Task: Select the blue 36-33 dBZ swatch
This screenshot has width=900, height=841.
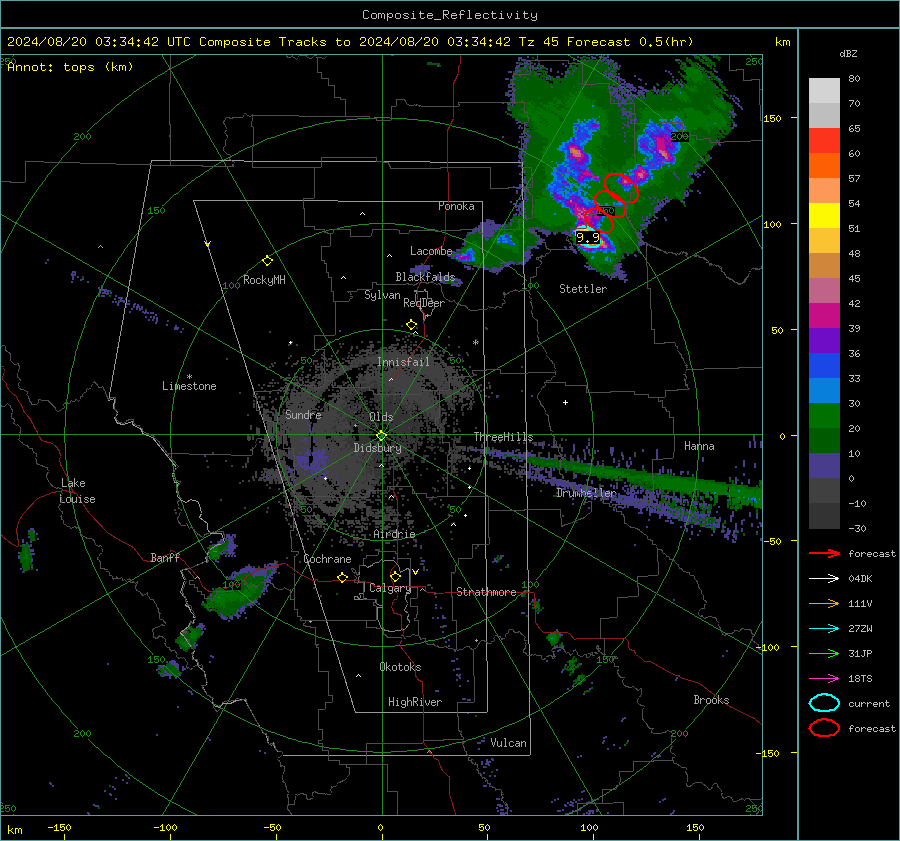Action: (x=824, y=366)
